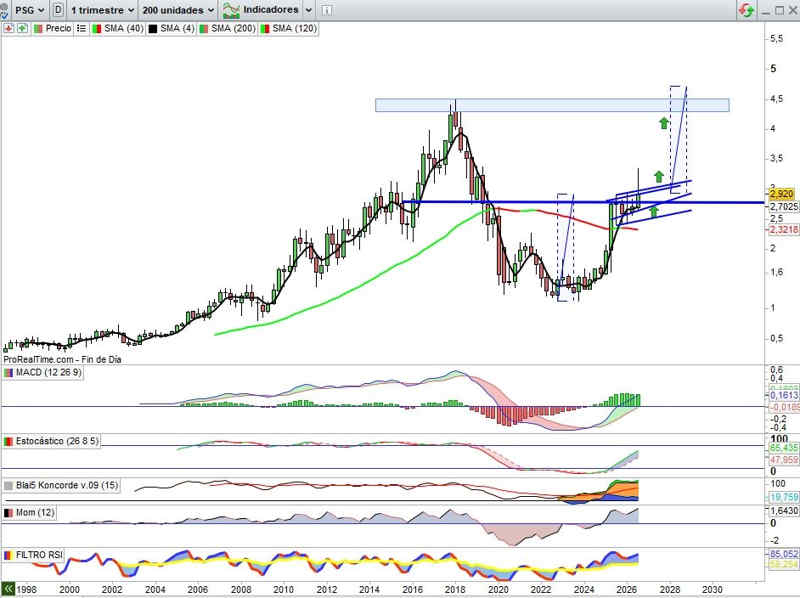Minimize the chart window
The image size is (800, 598).
pyautogui.click(x=765, y=11)
